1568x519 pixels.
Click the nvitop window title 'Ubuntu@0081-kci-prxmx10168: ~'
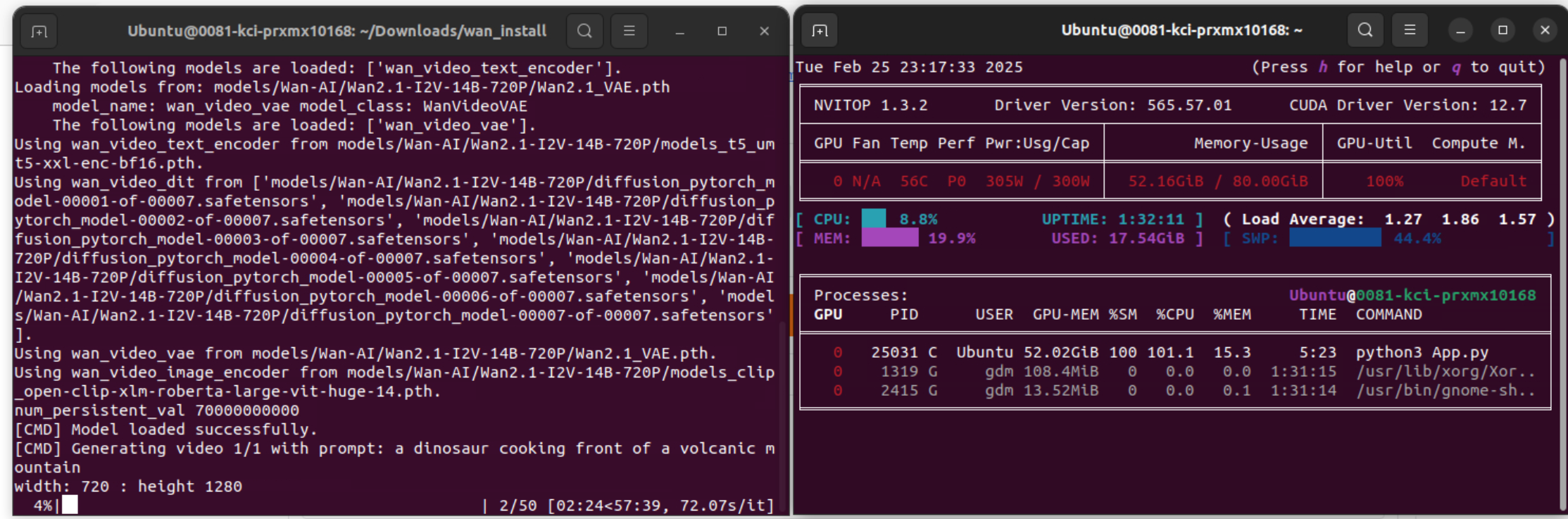pyautogui.click(x=1182, y=30)
